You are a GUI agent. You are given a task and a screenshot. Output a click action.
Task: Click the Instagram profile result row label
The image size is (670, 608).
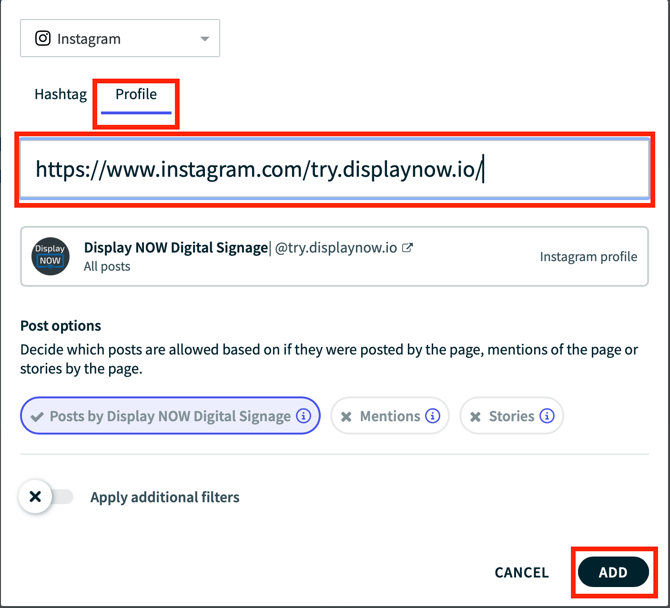coord(588,257)
